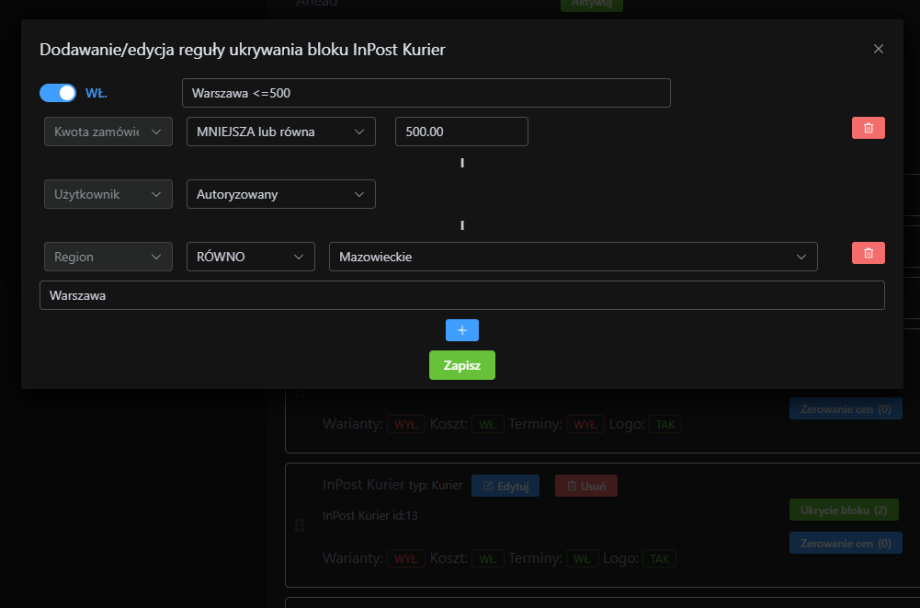
Task: Delete the Kwota zamówienia condition row
Action: tap(868, 128)
